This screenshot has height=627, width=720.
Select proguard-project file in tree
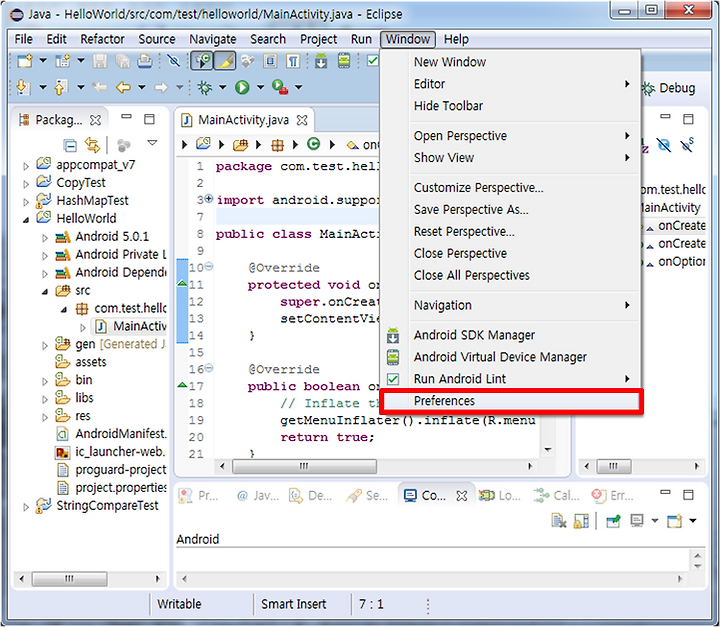(x=111, y=470)
